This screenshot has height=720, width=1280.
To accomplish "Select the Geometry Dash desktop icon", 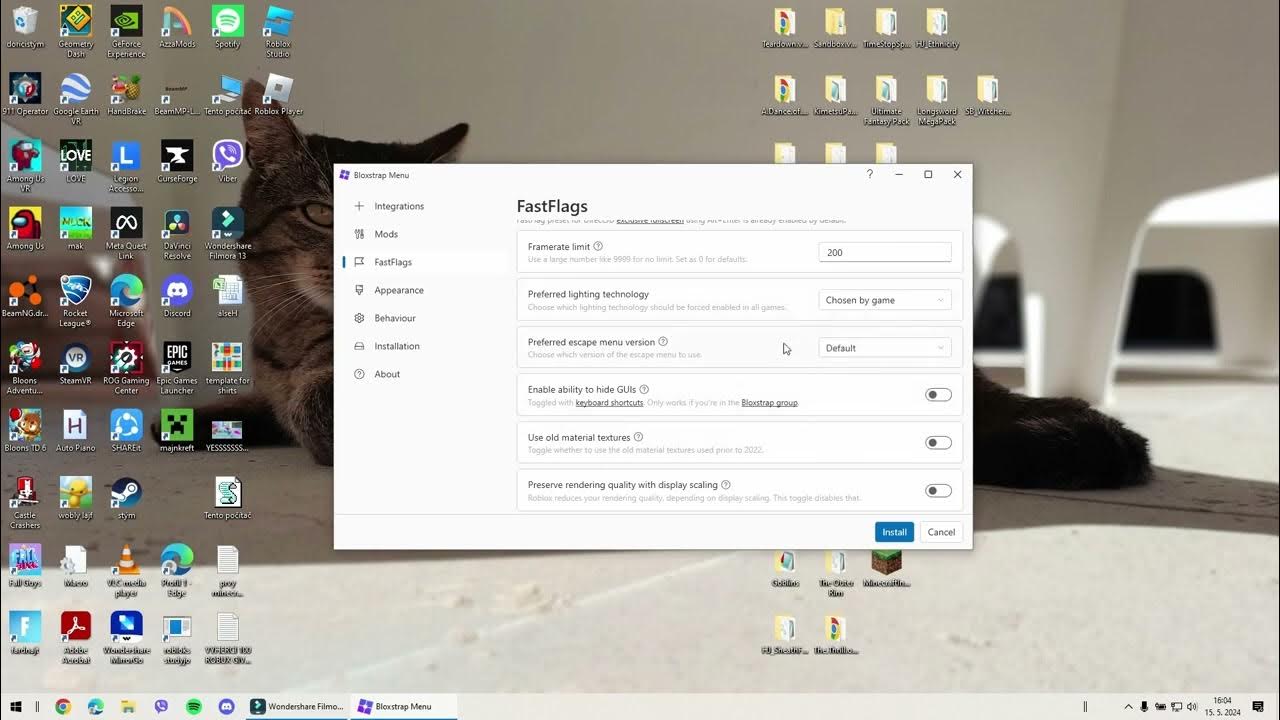I will click(76, 31).
